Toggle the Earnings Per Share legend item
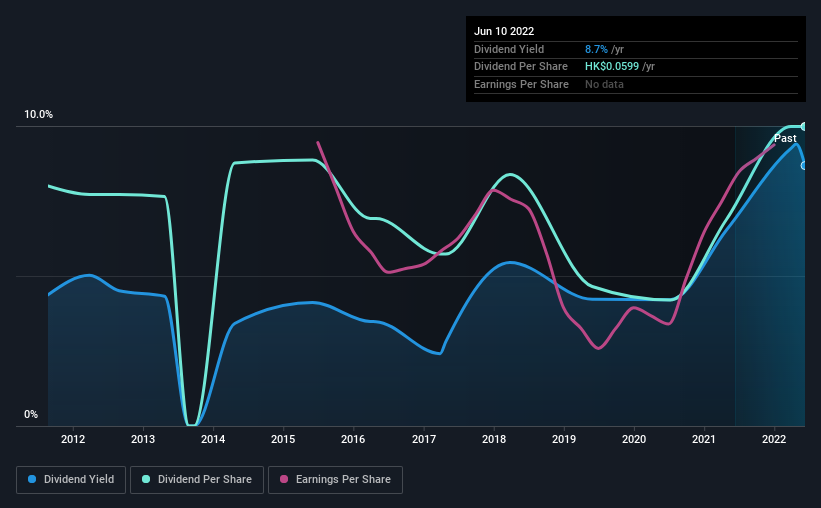 (x=335, y=480)
